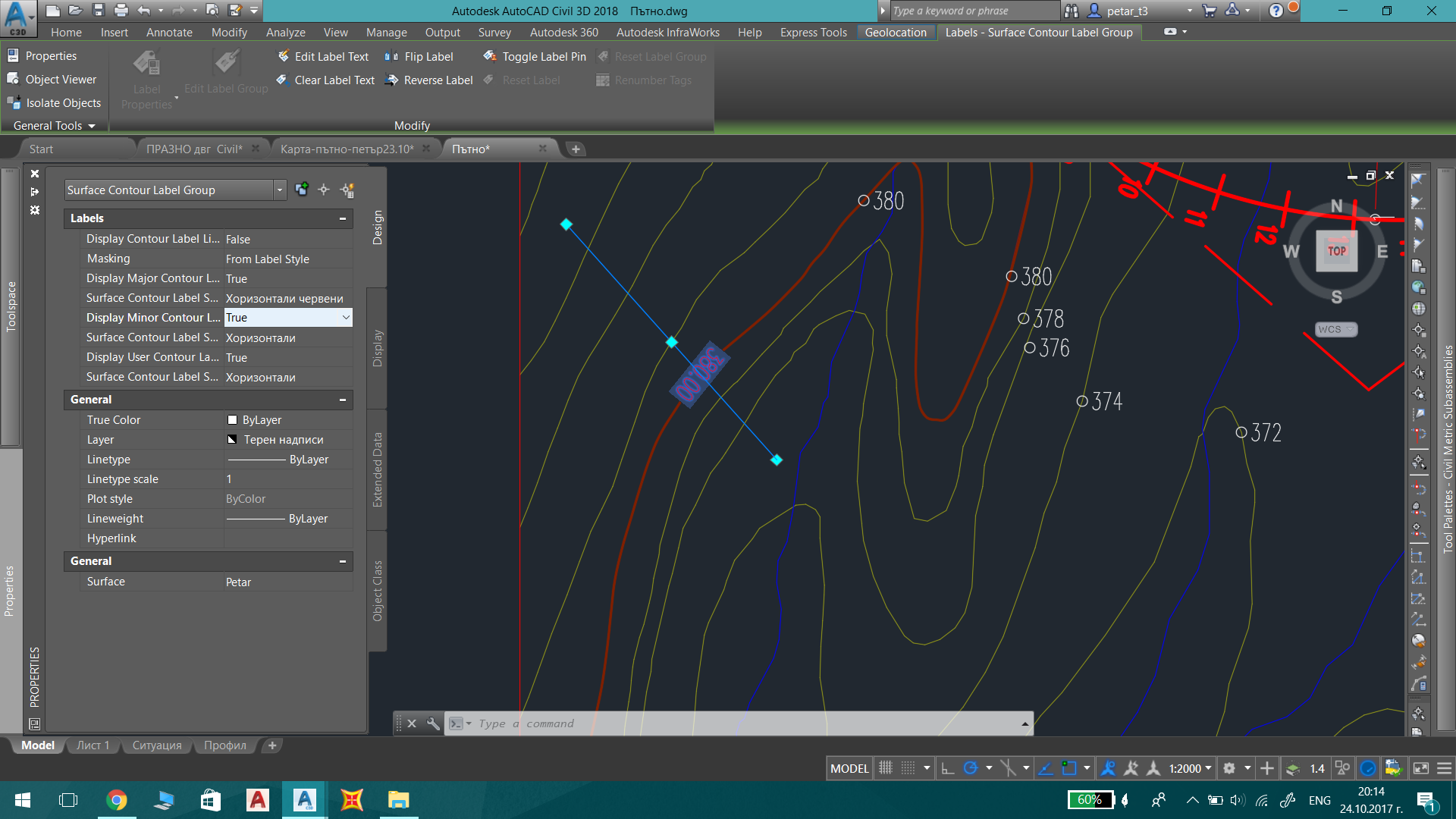Open AutoCAD Civil 3D taskbar icon

304,799
